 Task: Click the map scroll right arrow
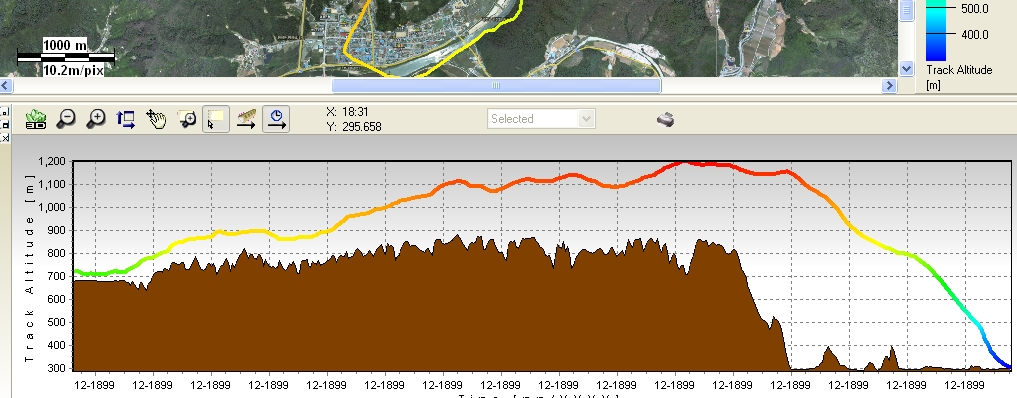pyautogui.click(x=889, y=85)
